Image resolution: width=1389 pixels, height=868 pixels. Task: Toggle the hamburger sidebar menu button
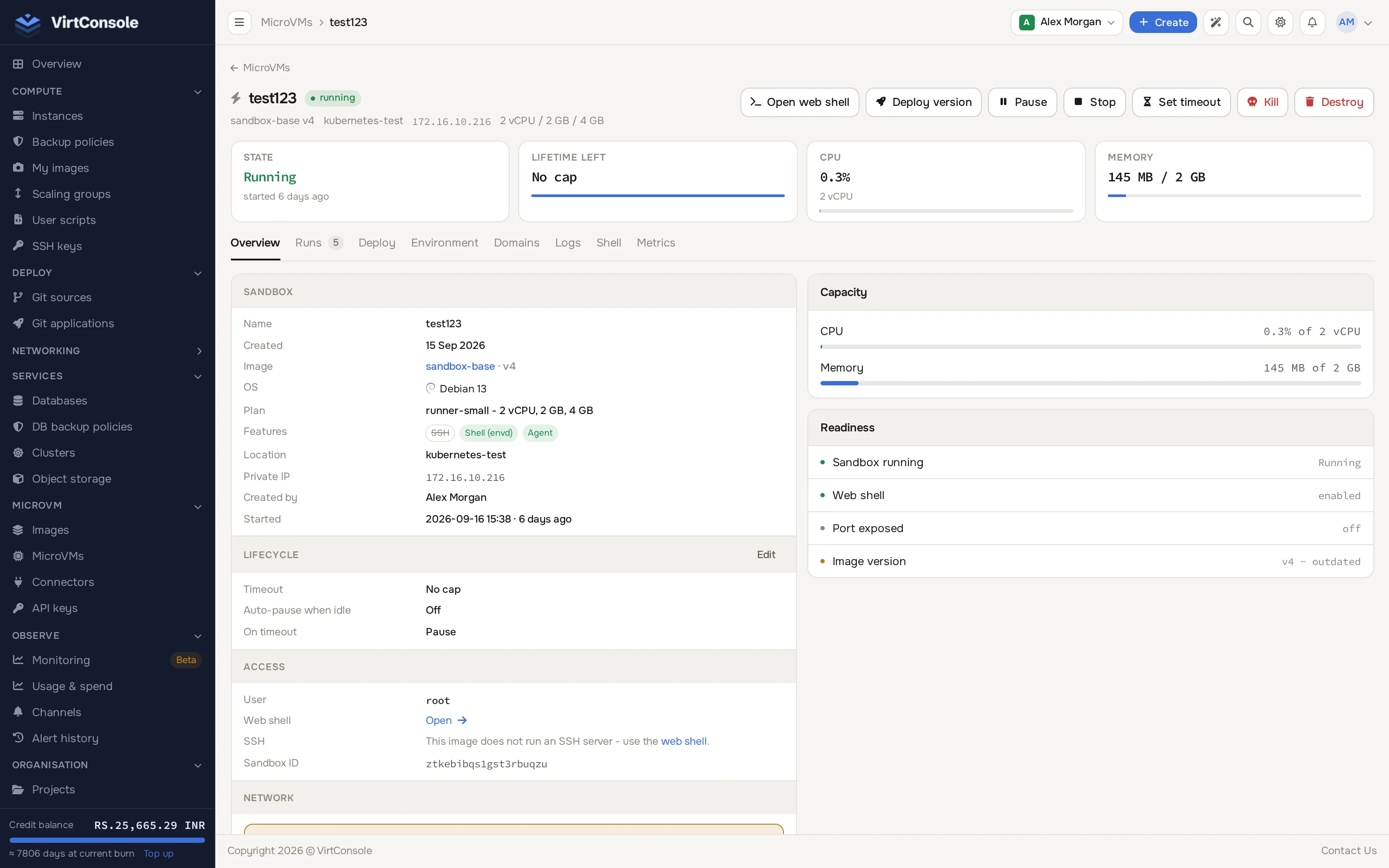point(239,23)
